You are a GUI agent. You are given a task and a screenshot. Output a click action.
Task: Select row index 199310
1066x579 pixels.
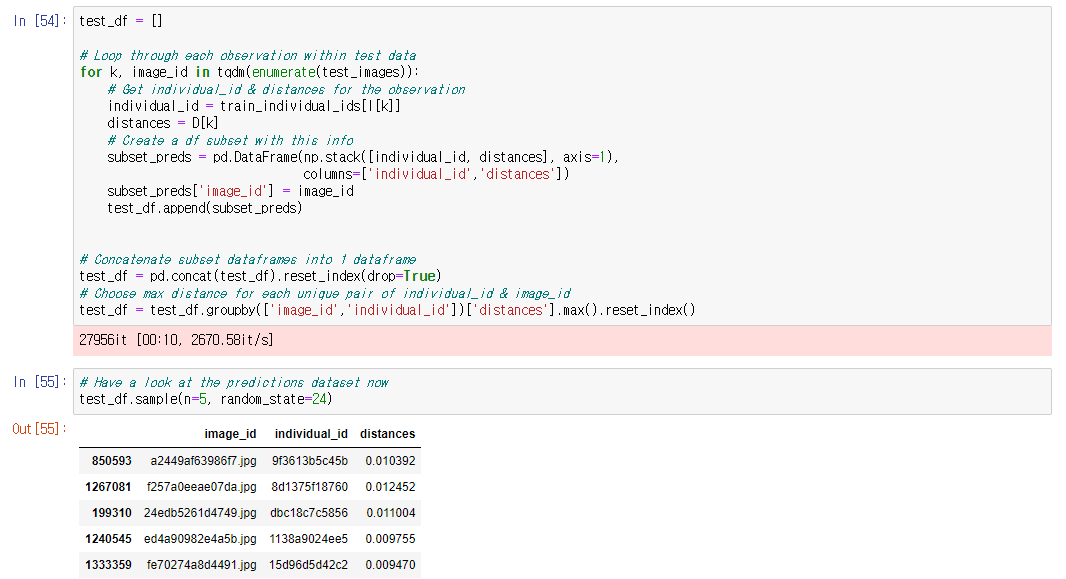[x=111, y=512]
